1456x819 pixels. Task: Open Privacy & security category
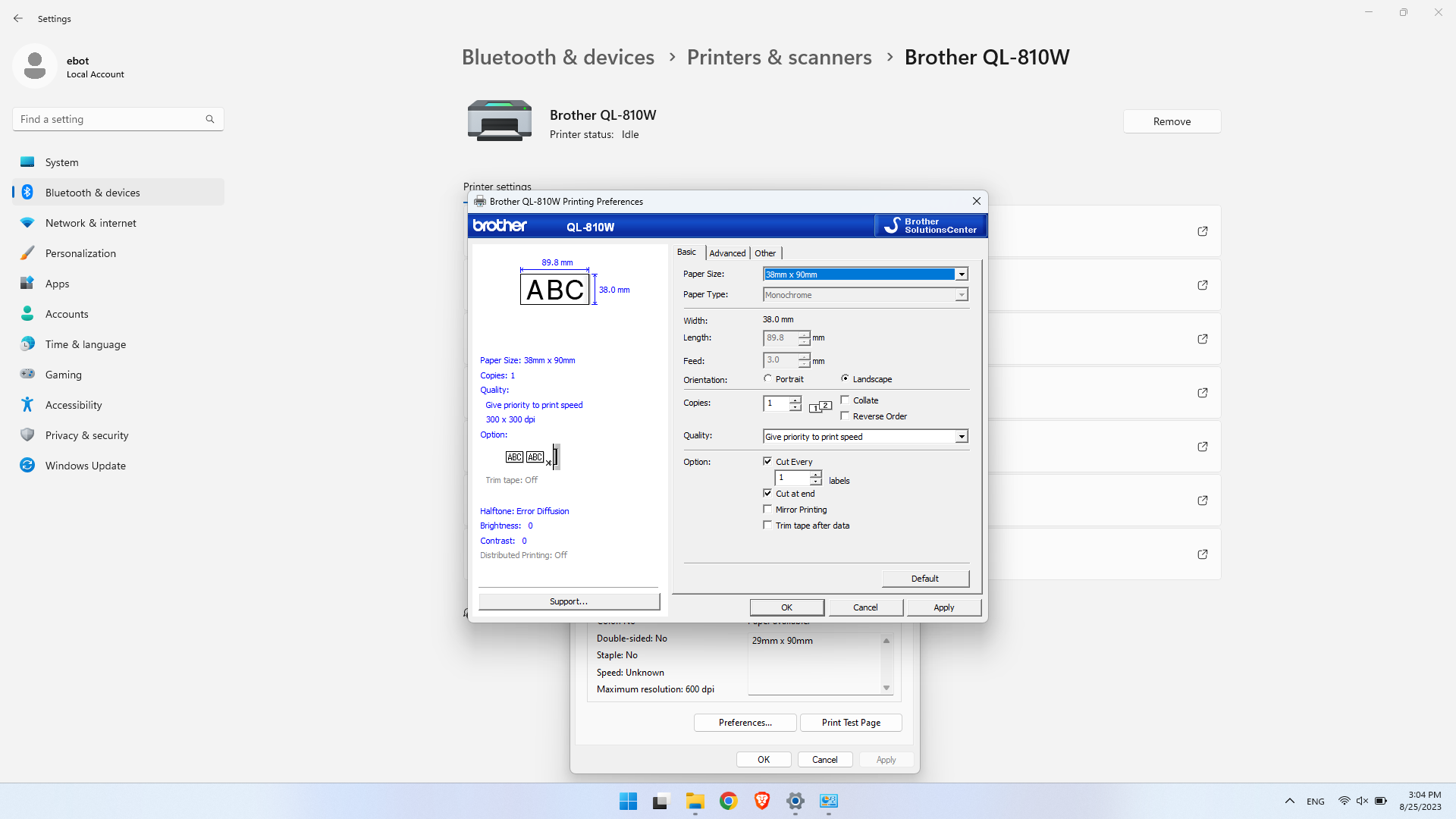(118, 435)
